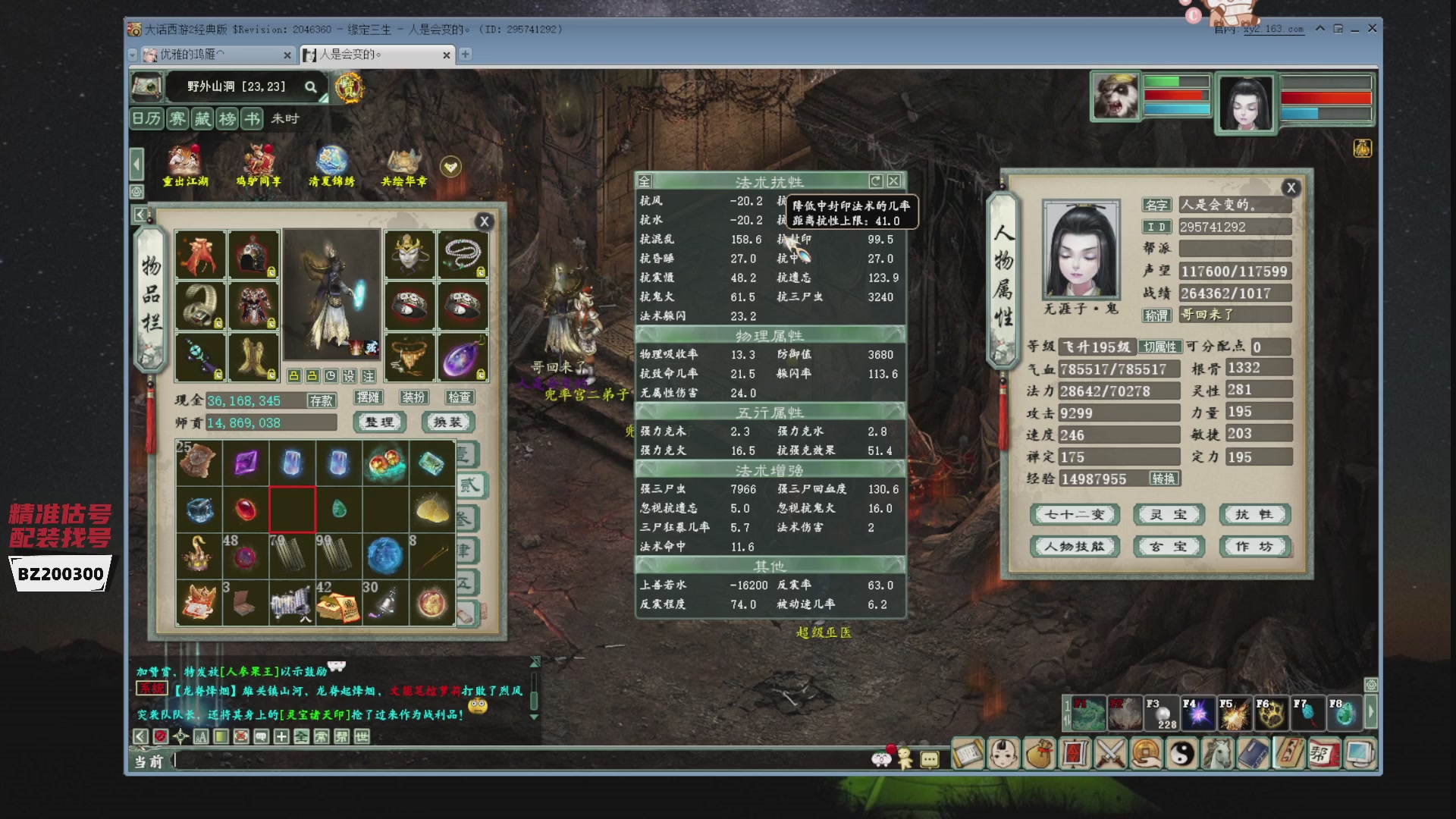Image resolution: width=1456 pixels, height=819 pixels.
Task: Click the chat font size icon
Action: pos(201,736)
